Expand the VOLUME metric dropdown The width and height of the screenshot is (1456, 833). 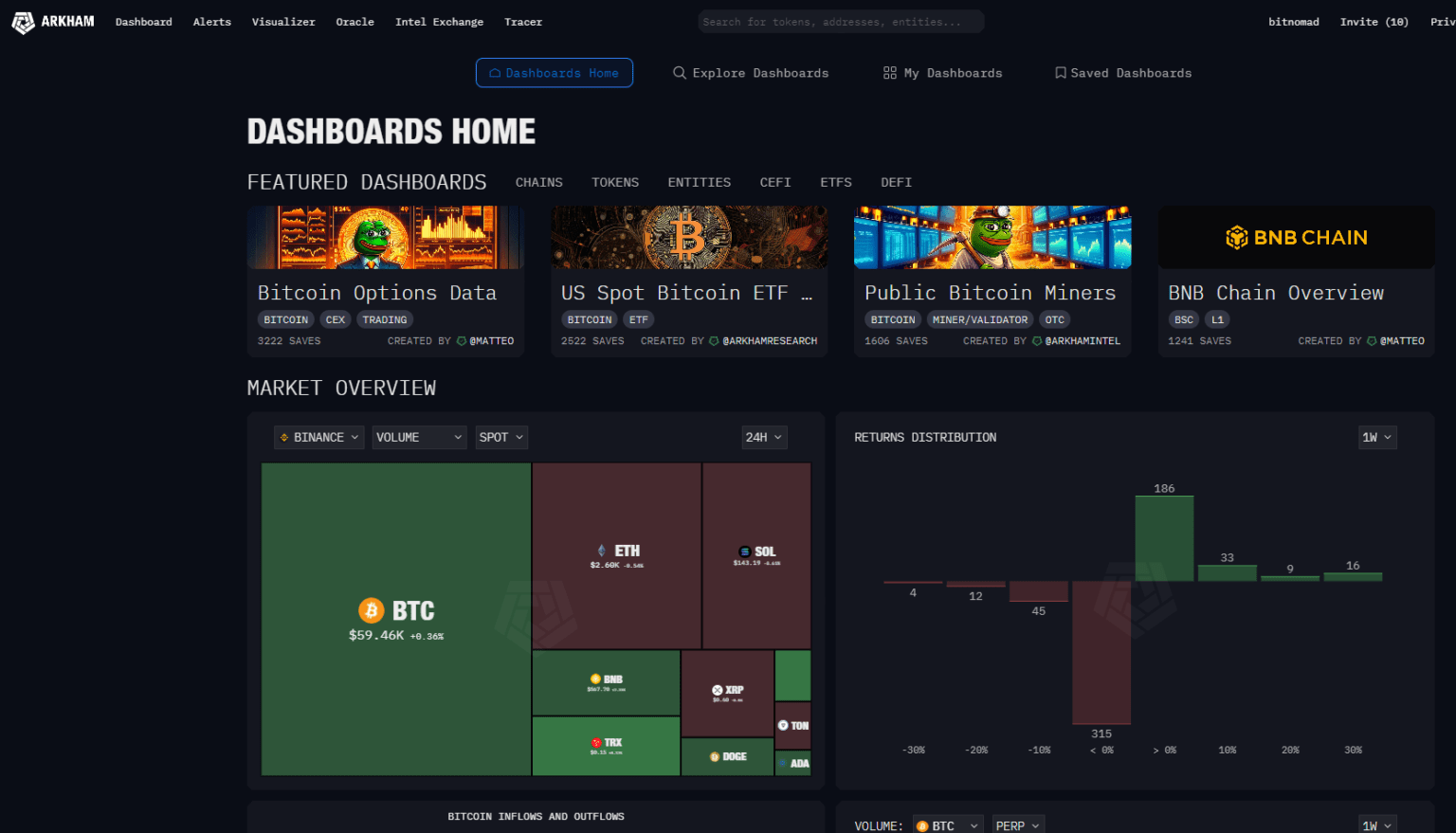click(x=418, y=437)
